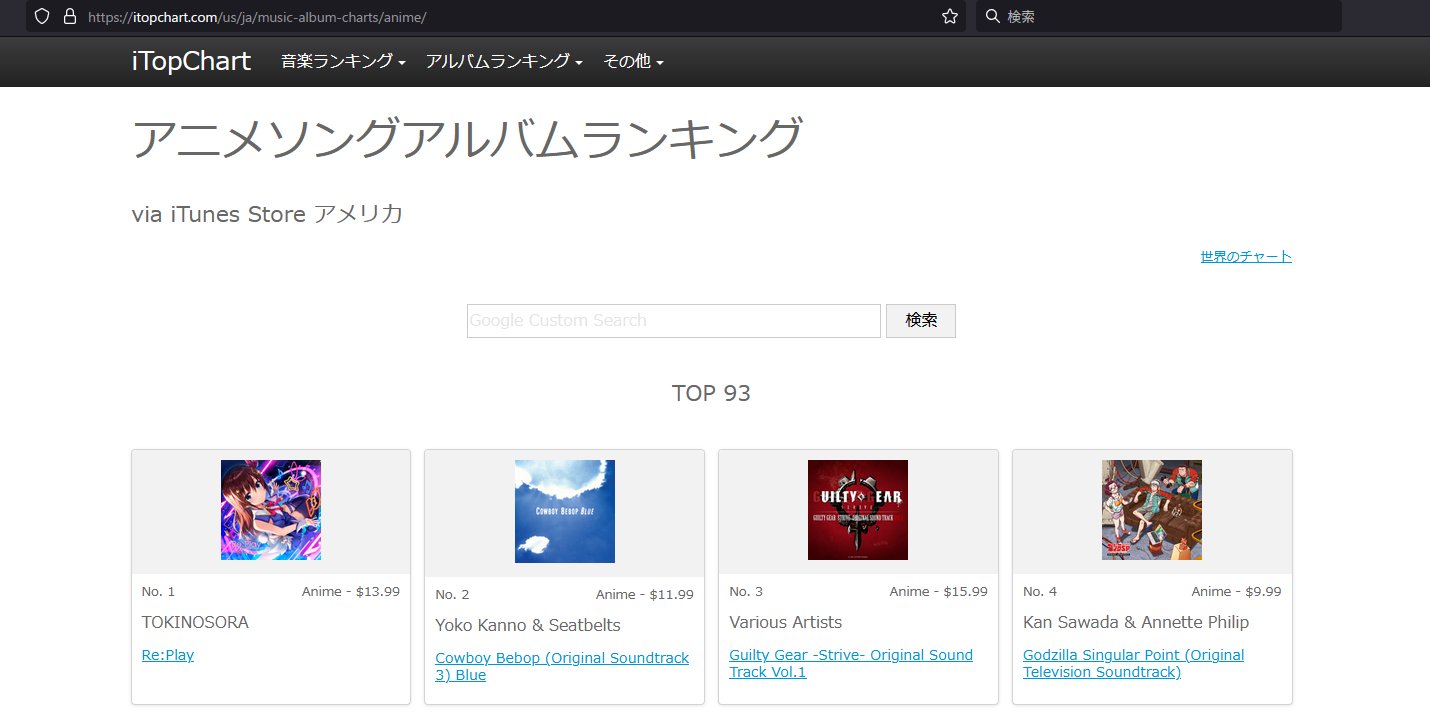Go to the iTopChart home logo
The image size is (1430, 727).
pyautogui.click(x=191, y=61)
